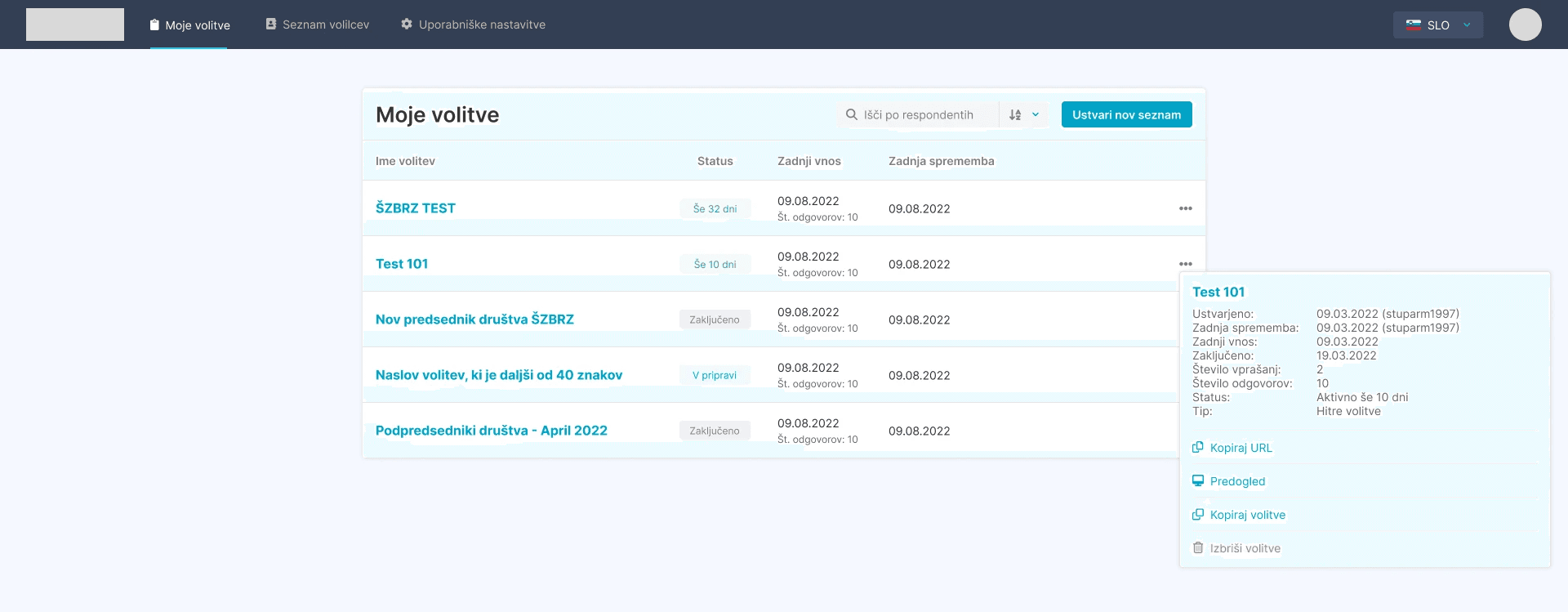Click the copy icon beside Kopiraj volitve

(1198, 514)
